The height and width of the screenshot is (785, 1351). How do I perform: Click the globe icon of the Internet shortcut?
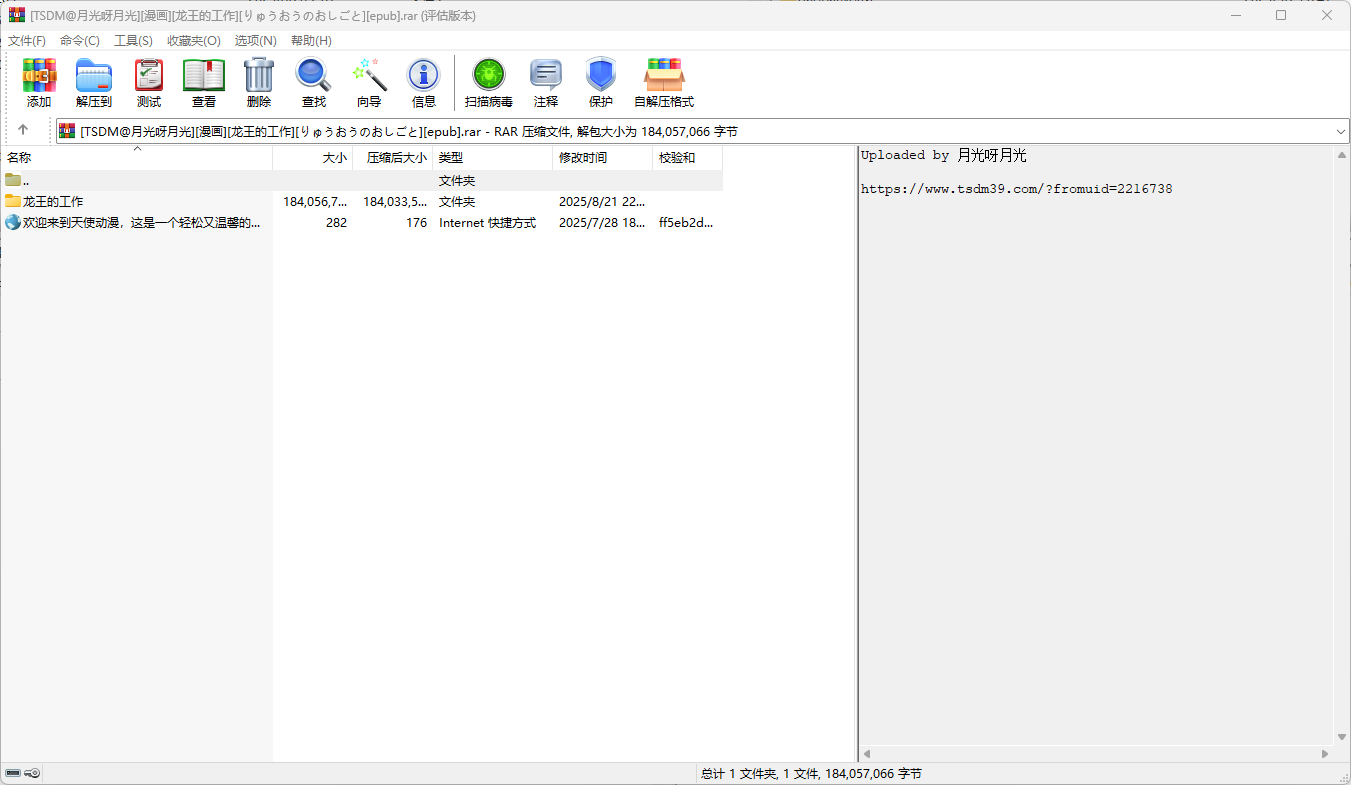click(x=13, y=222)
